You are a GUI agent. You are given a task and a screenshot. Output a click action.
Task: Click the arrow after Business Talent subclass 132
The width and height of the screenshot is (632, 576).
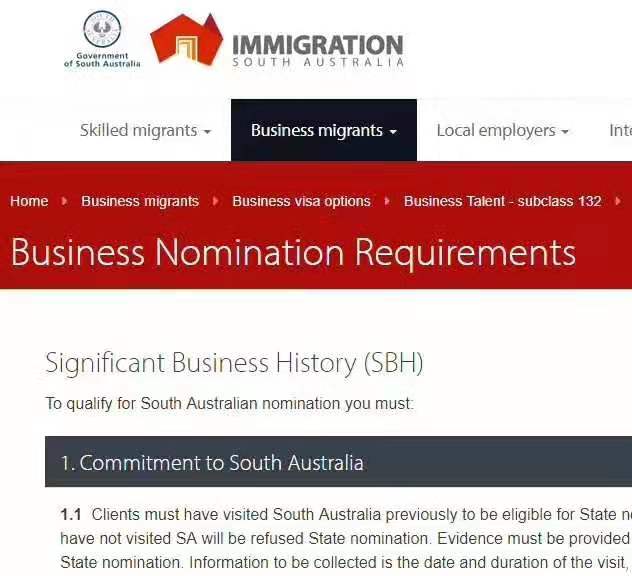(x=618, y=201)
